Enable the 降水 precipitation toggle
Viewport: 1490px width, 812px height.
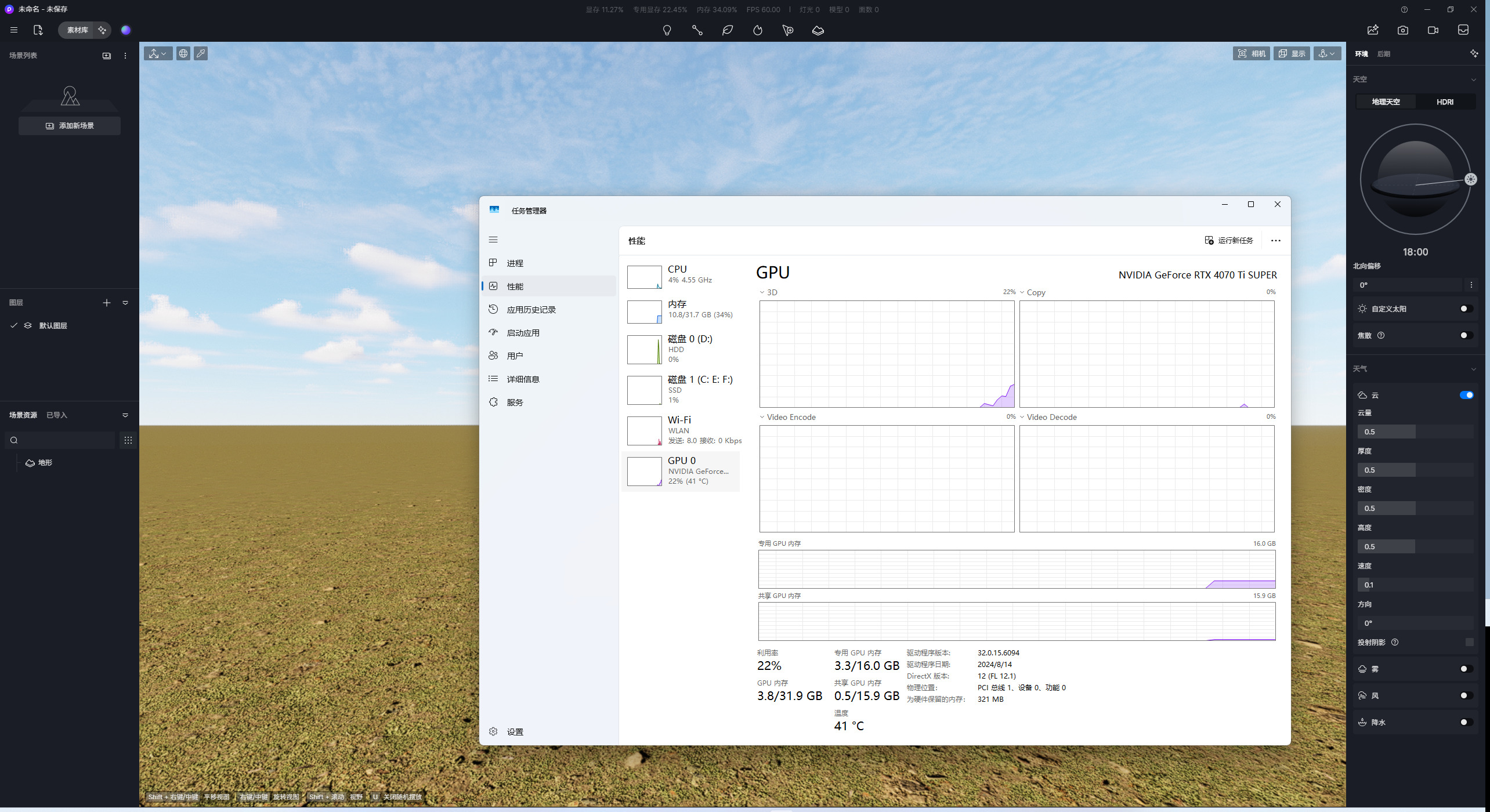1466,722
